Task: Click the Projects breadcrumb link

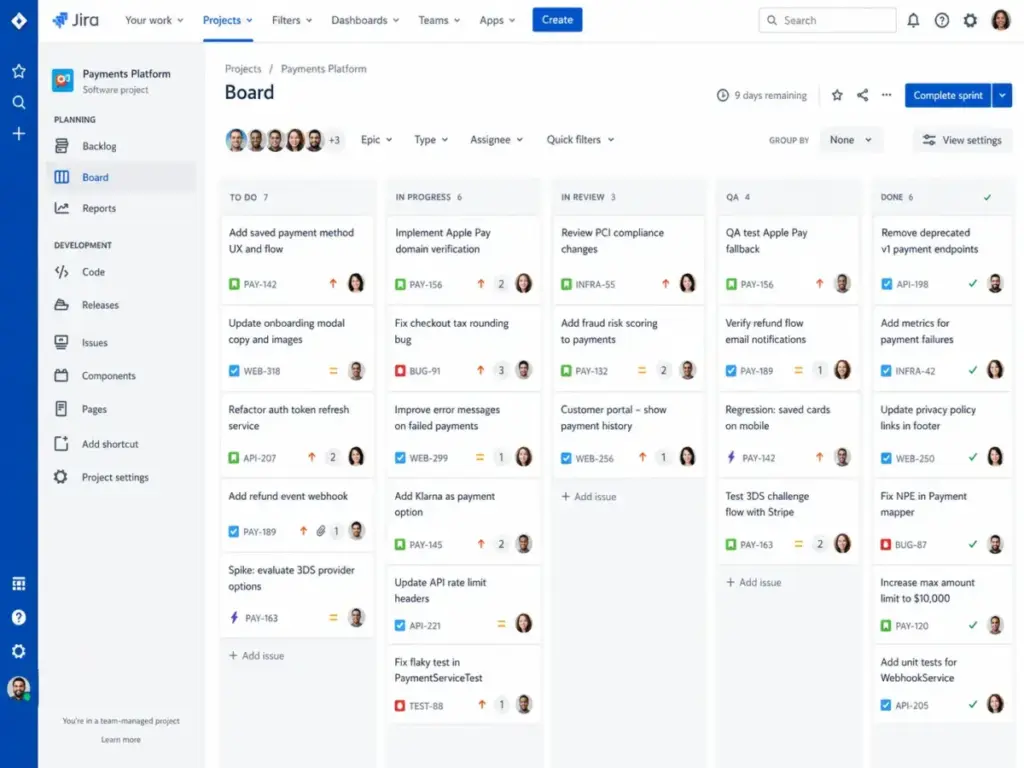Action: (243, 69)
